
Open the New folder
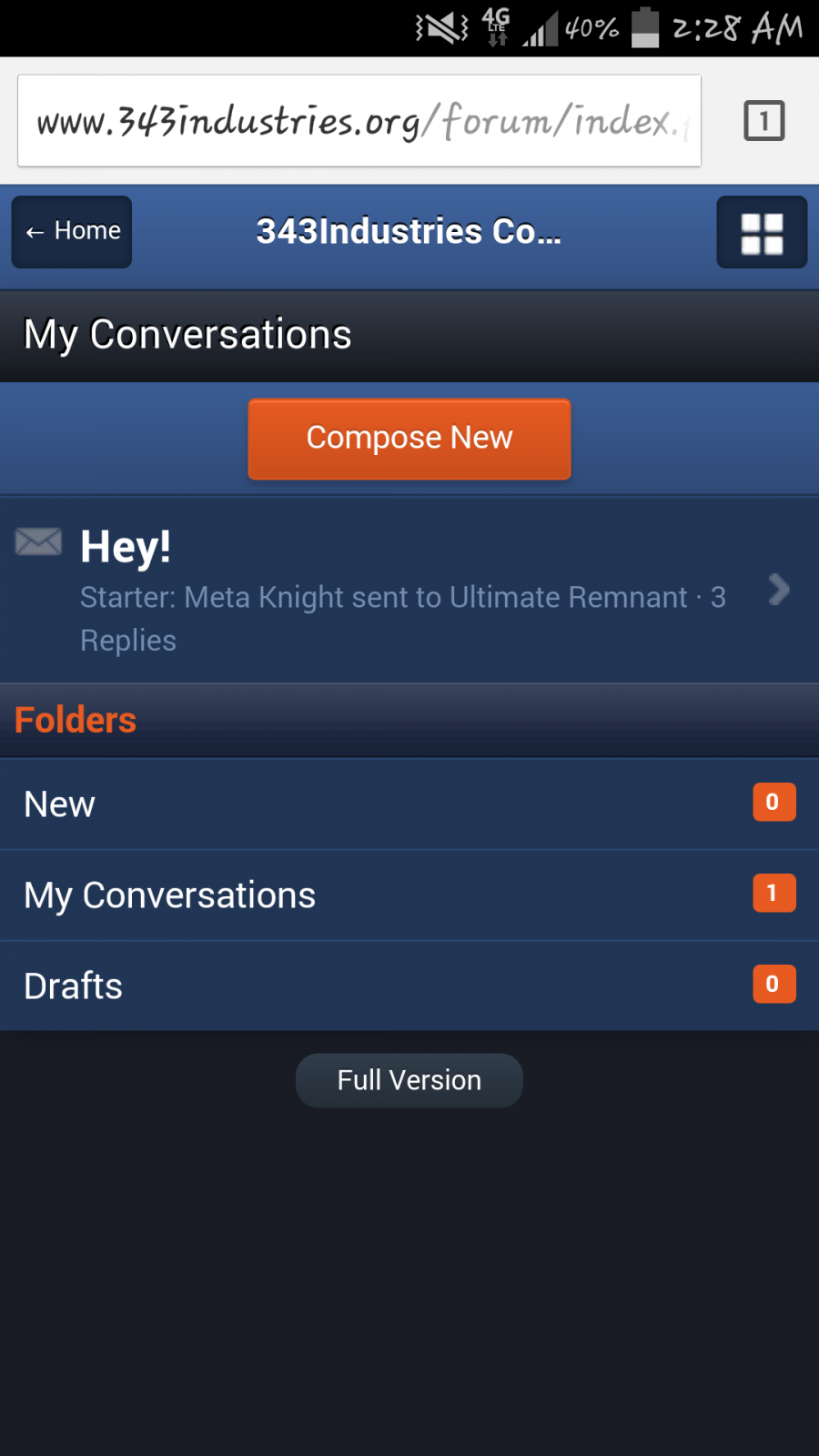(60, 804)
